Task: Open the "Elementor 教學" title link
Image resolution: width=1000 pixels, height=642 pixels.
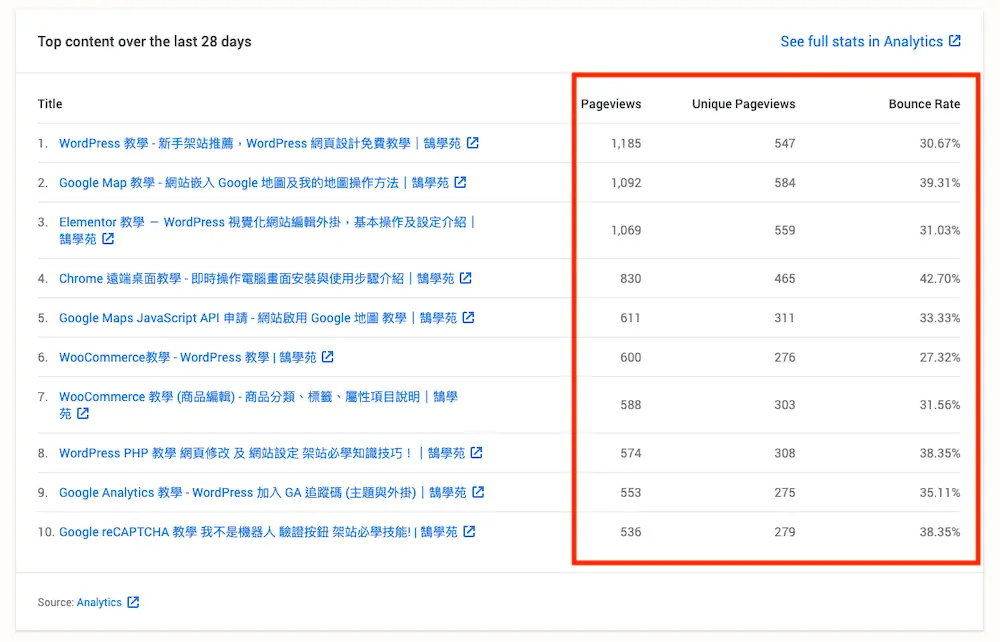Action: 267,230
